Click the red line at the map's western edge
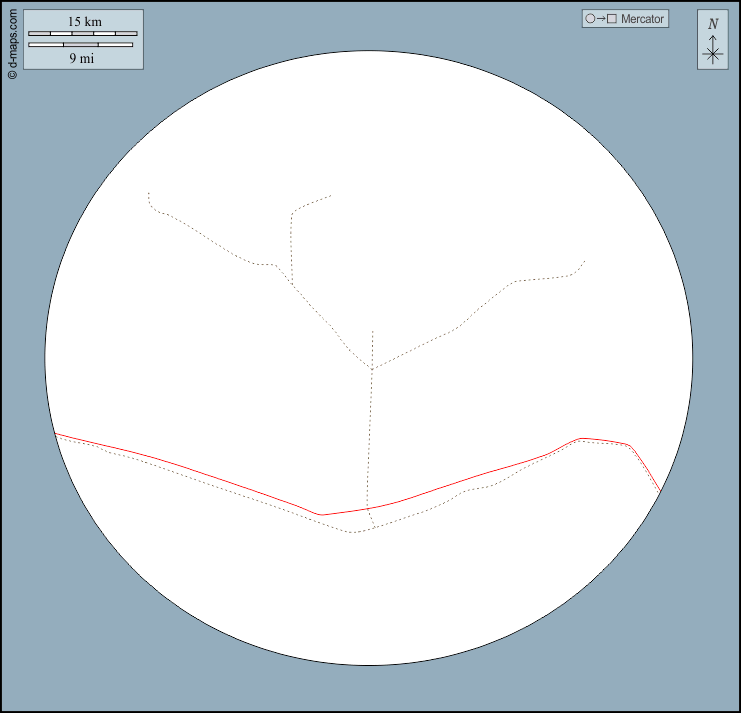Screen dimensions: 741x713 57,434
